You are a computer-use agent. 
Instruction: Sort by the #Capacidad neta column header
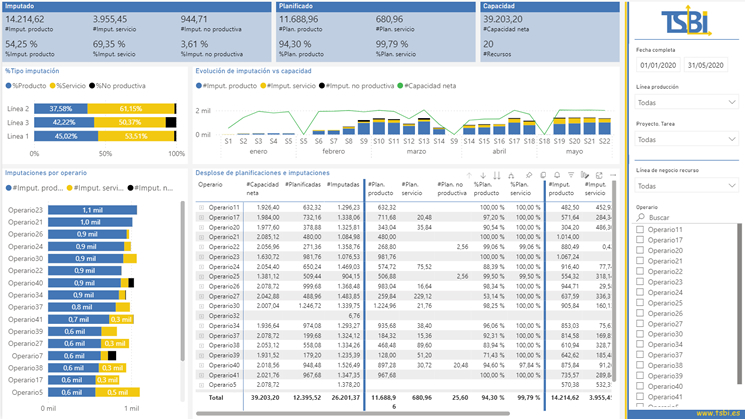pos(262,189)
